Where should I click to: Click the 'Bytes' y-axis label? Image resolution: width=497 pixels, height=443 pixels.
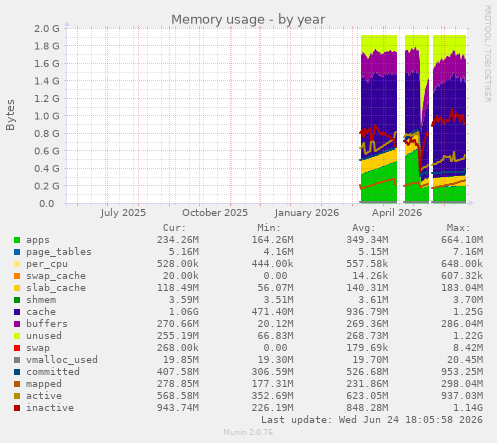click(x=10, y=115)
